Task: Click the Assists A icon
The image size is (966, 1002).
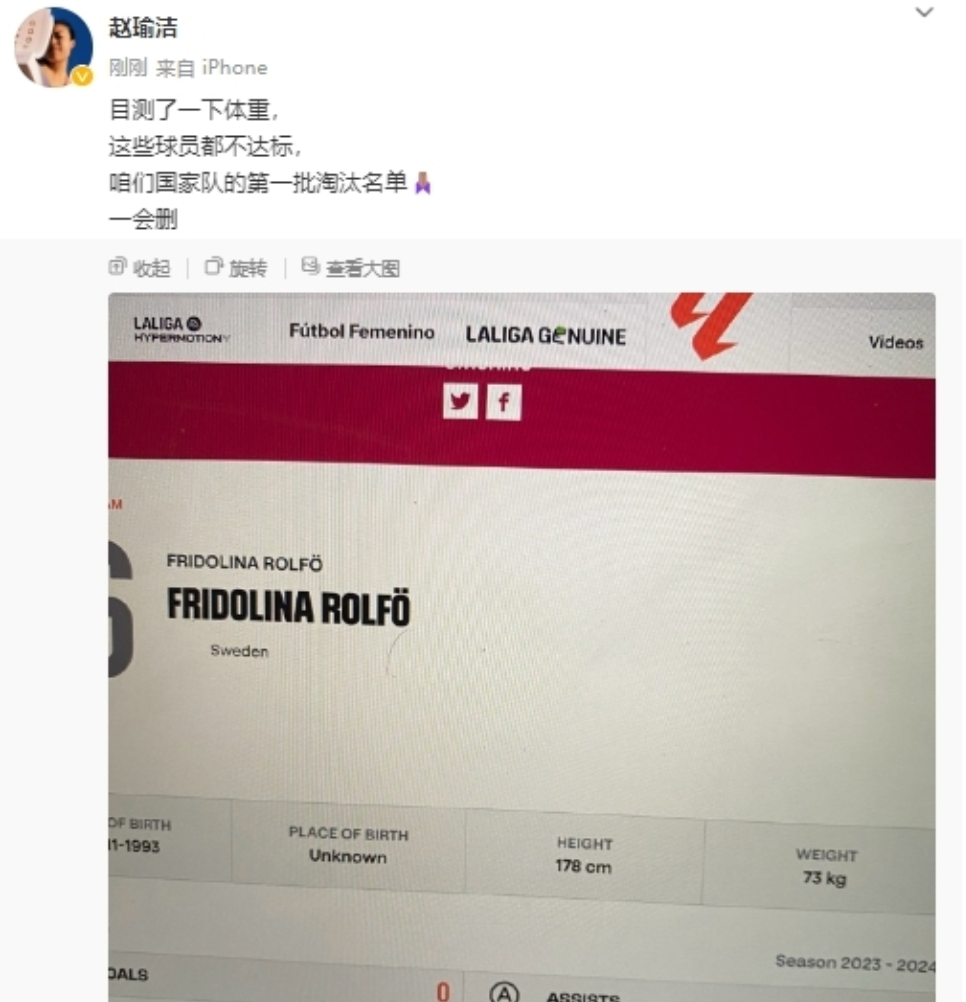Action: click(x=504, y=992)
